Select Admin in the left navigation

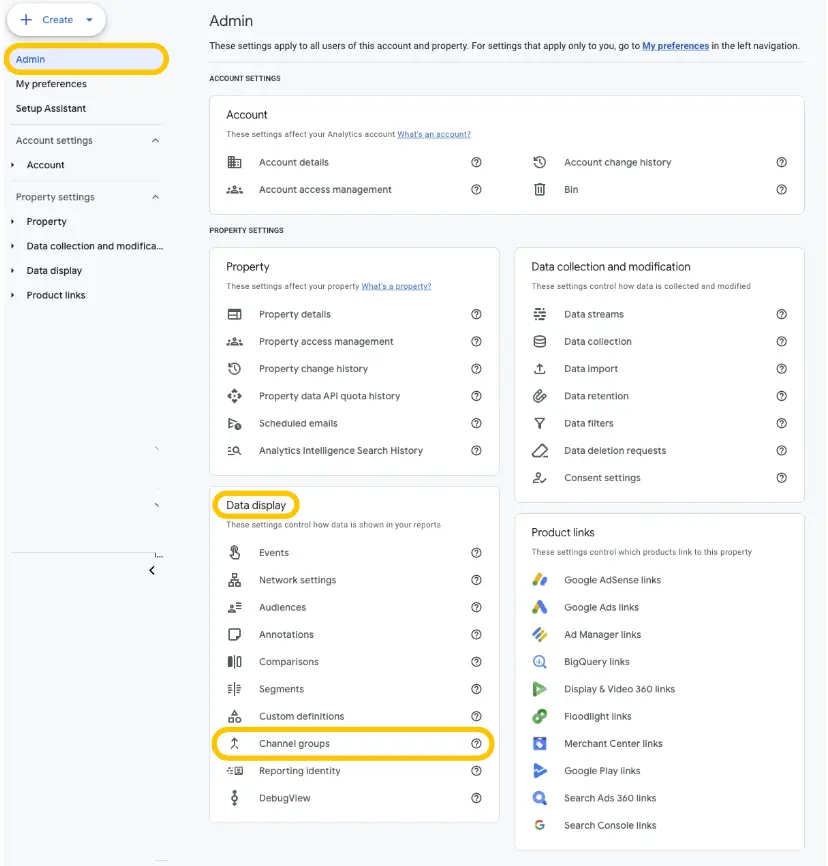point(86,59)
